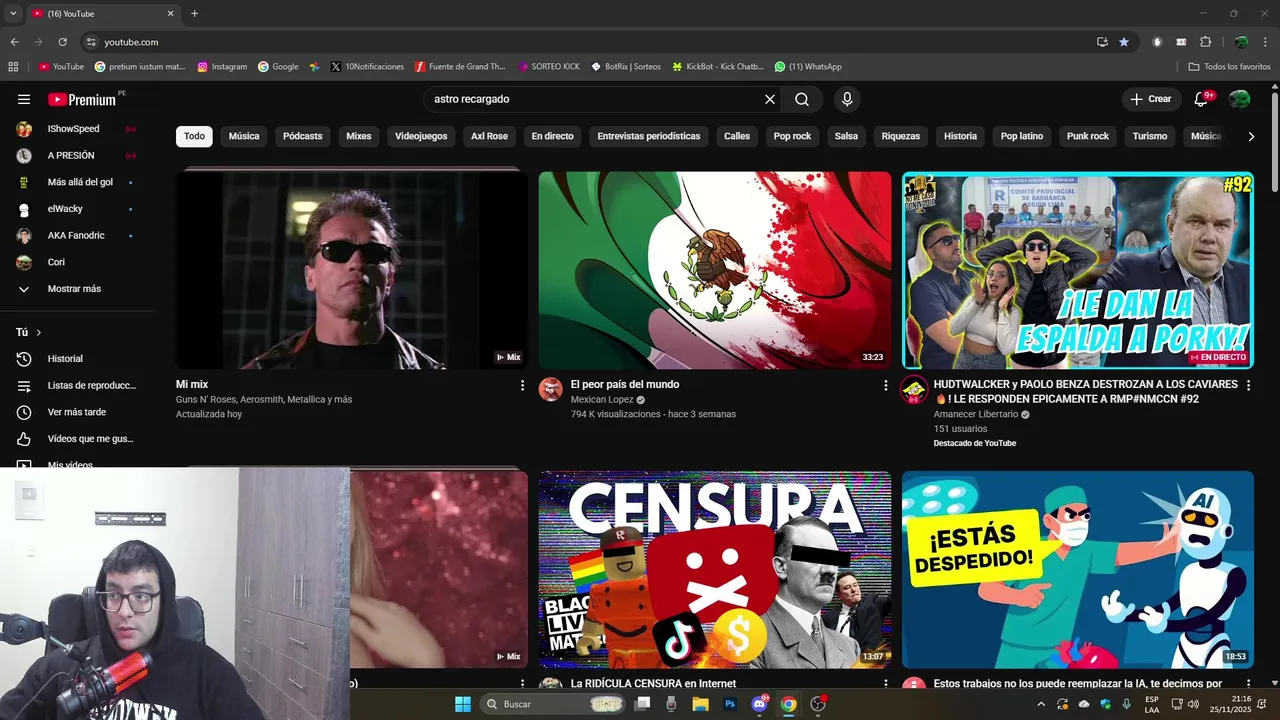Open 'Ver más tarde' playlist
The image size is (1280, 720).
point(74,412)
